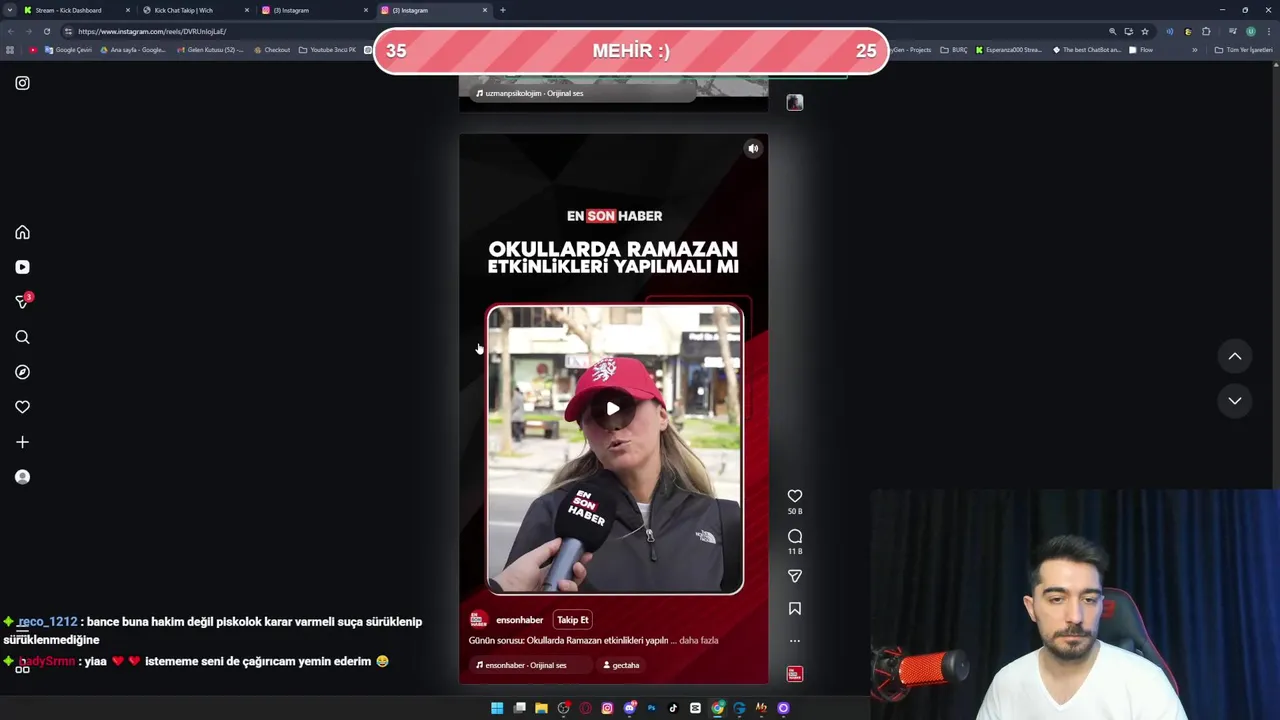Open Reels section from sidebar
1280x720 pixels.
(22, 267)
